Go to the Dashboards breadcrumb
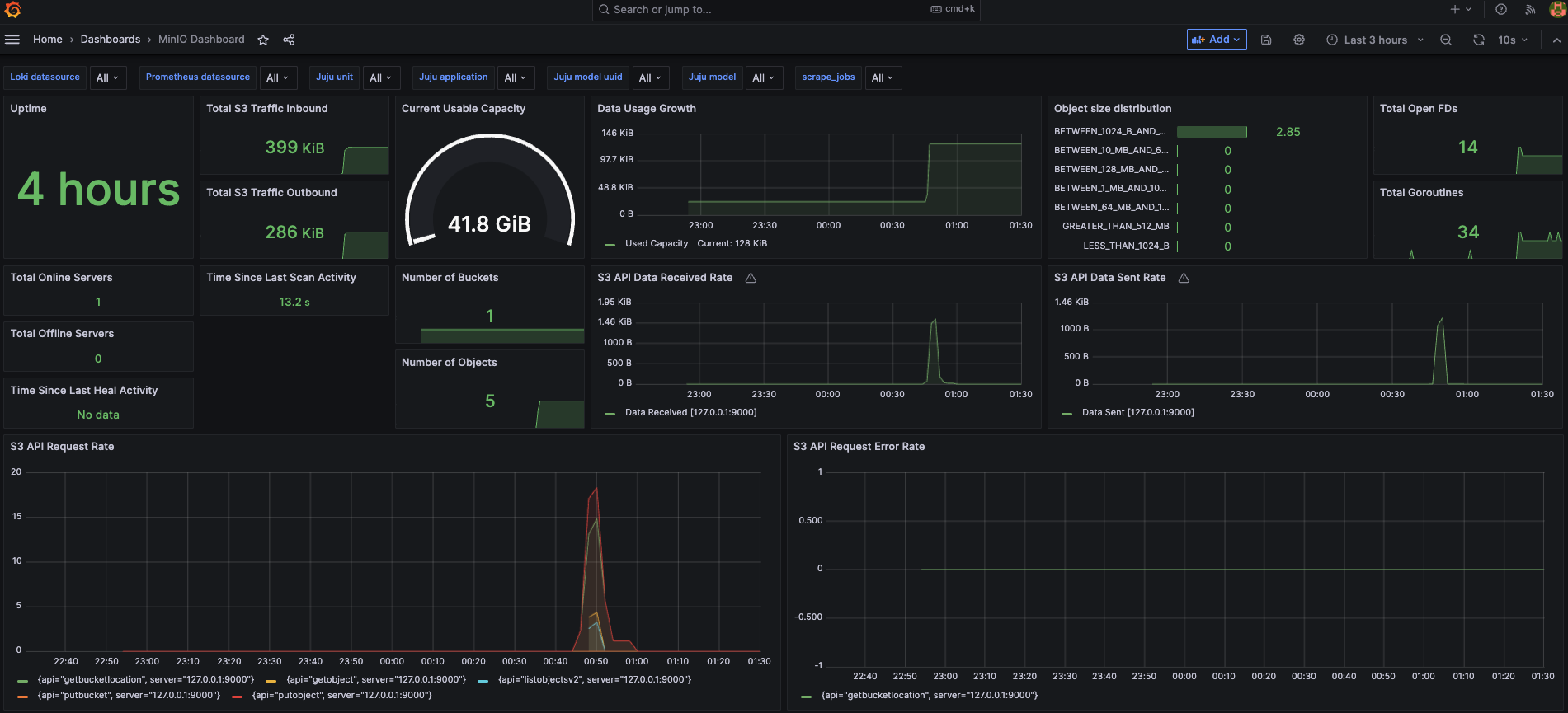 (111, 40)
